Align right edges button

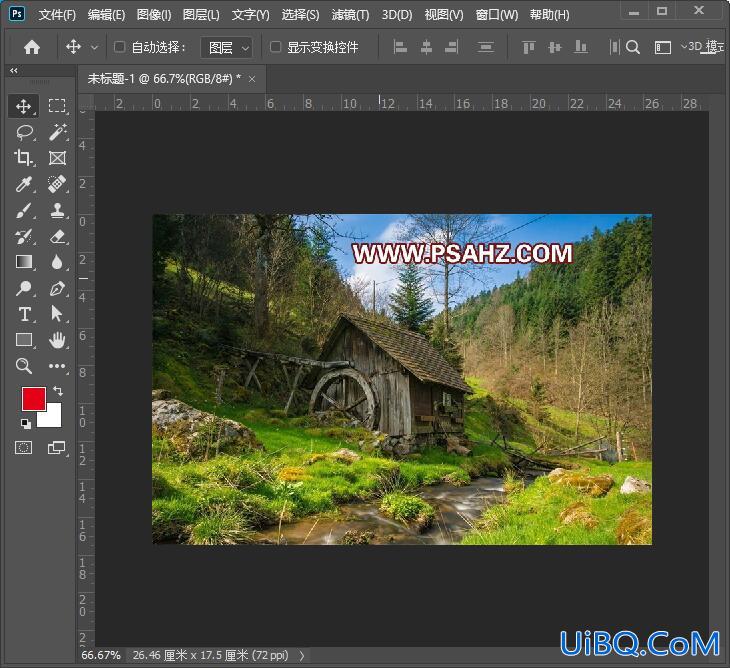(452, 47)
